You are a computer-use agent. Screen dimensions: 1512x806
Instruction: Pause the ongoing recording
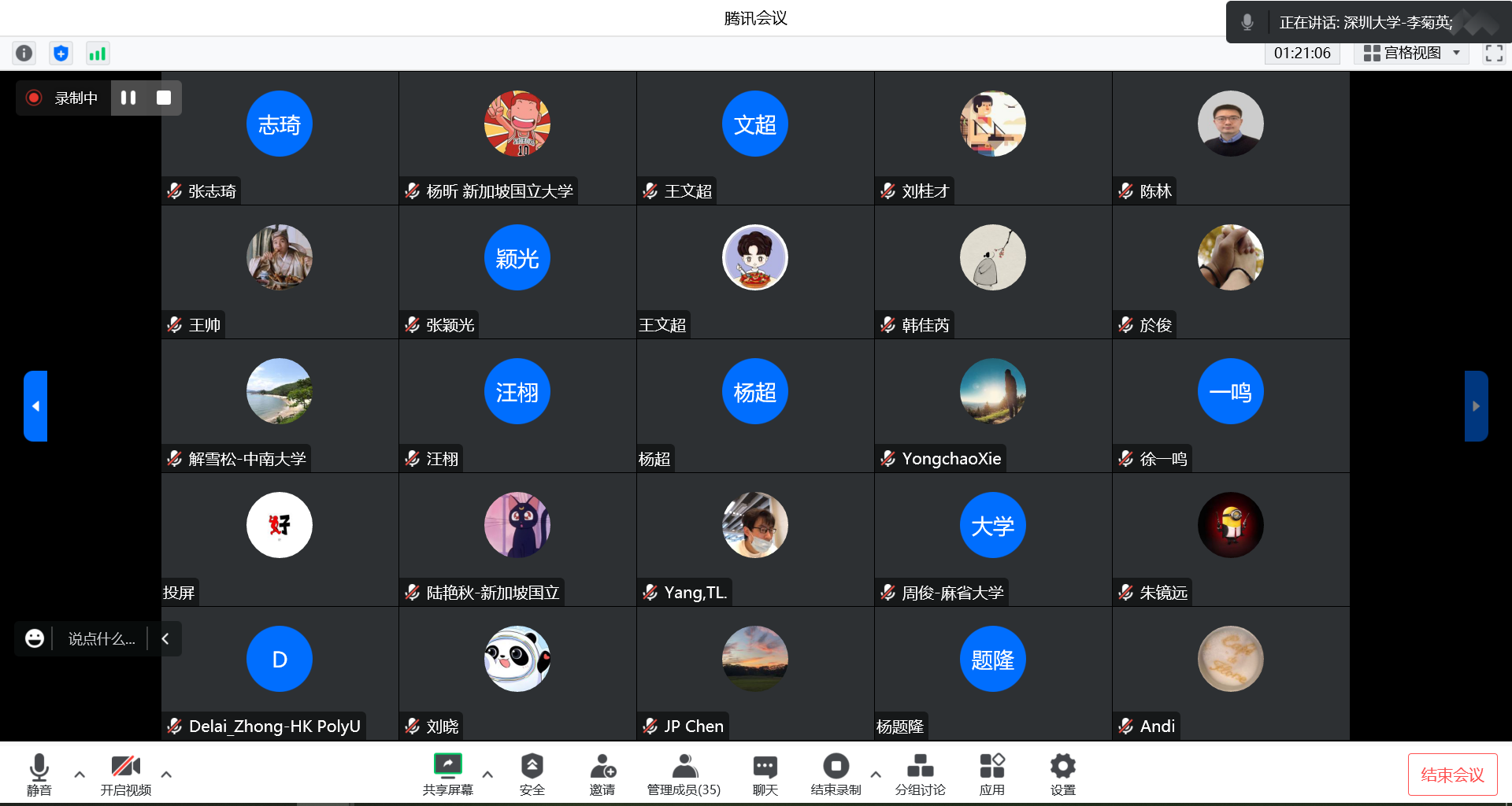point(128,98)
